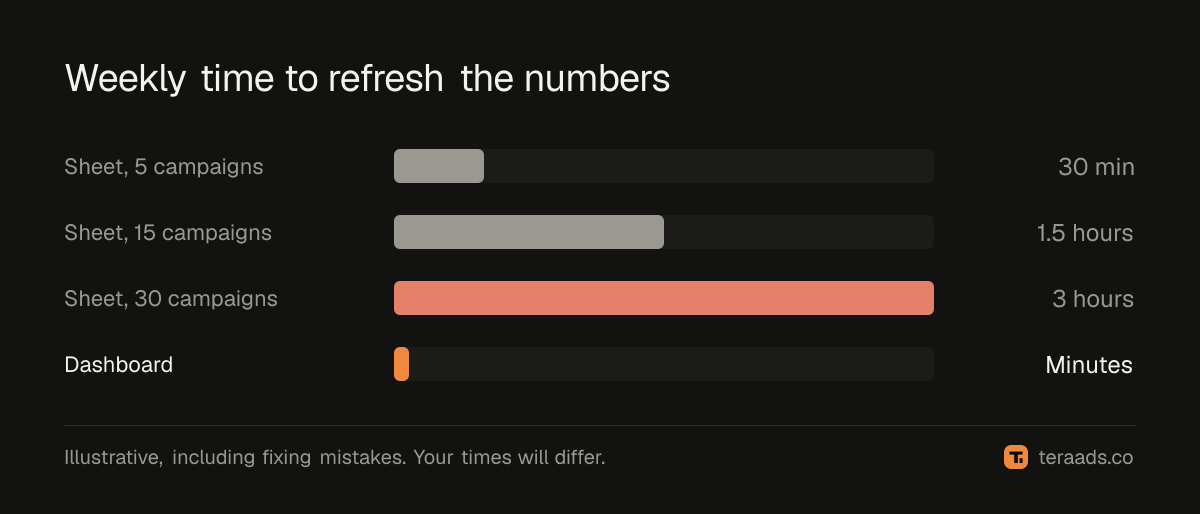Click the 30 min value
Image resolution: width=1200 pixels, height=514 pixels.
(x=1096, y=167)
